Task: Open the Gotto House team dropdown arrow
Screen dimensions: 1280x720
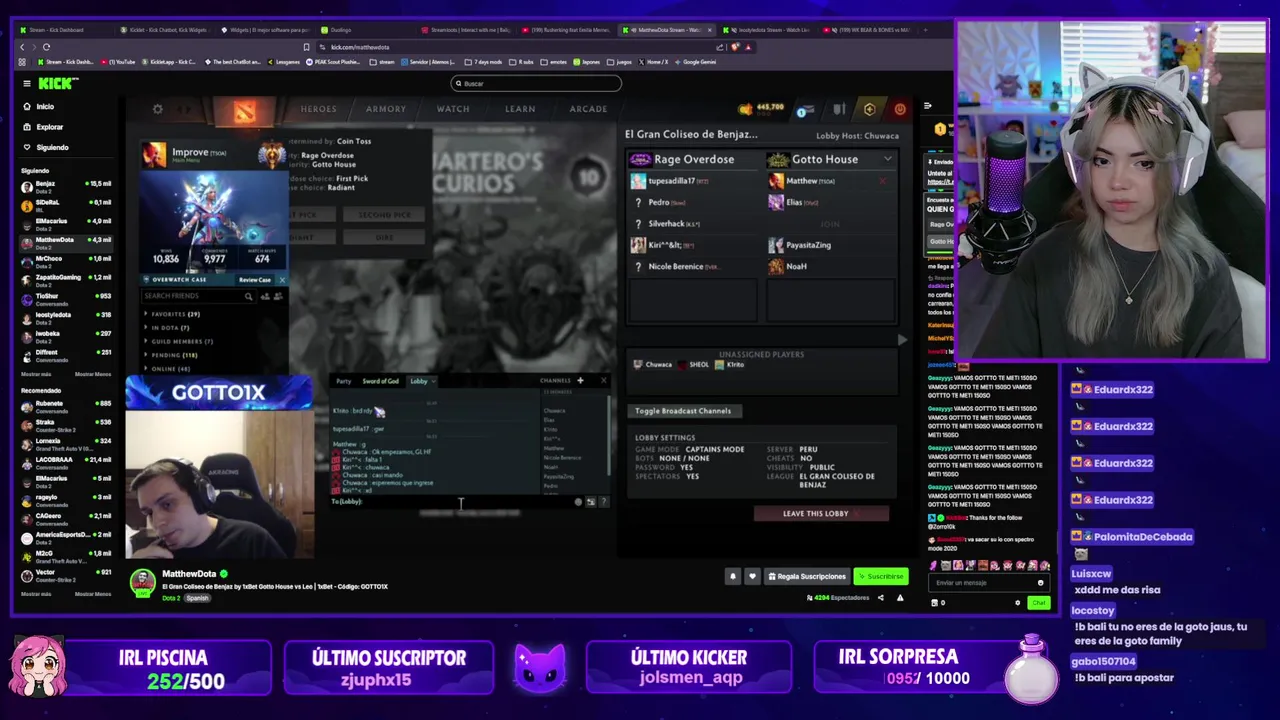Action: [887, 159]
